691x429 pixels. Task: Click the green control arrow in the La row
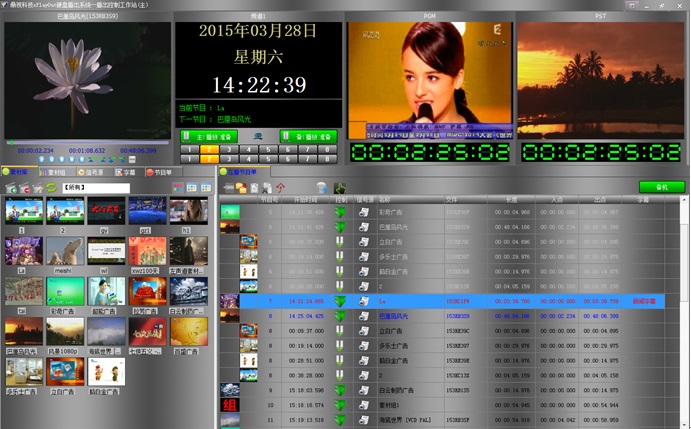click(340, 302)
